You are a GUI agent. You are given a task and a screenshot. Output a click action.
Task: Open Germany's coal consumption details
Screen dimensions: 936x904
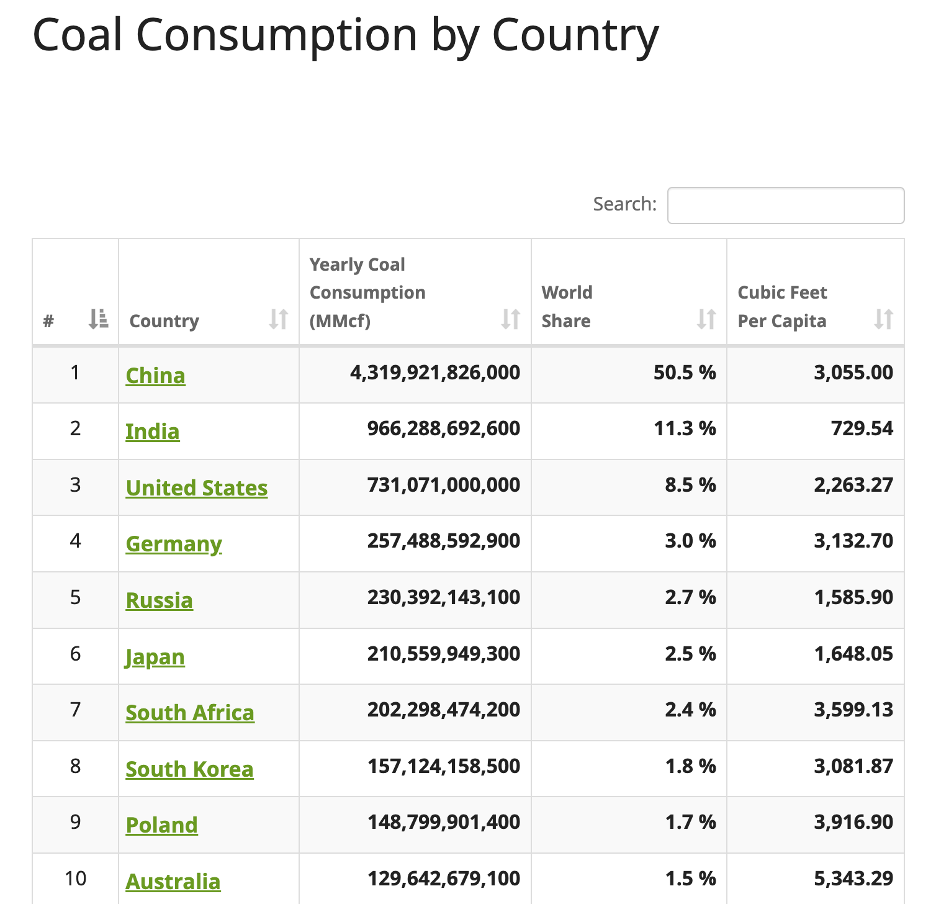point(173,543)
